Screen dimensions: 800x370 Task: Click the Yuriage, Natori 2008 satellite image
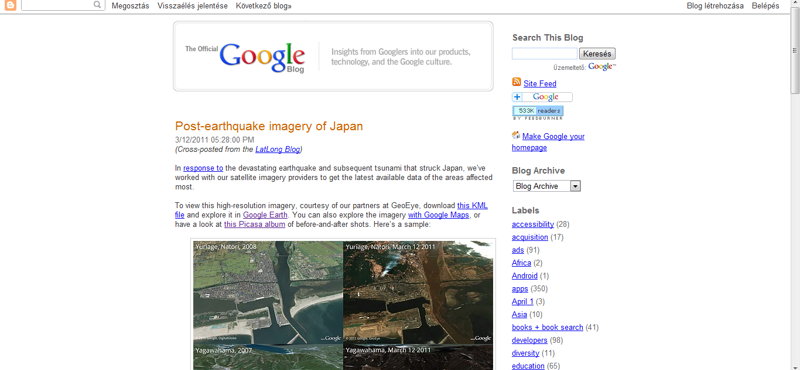click(268, 292)
